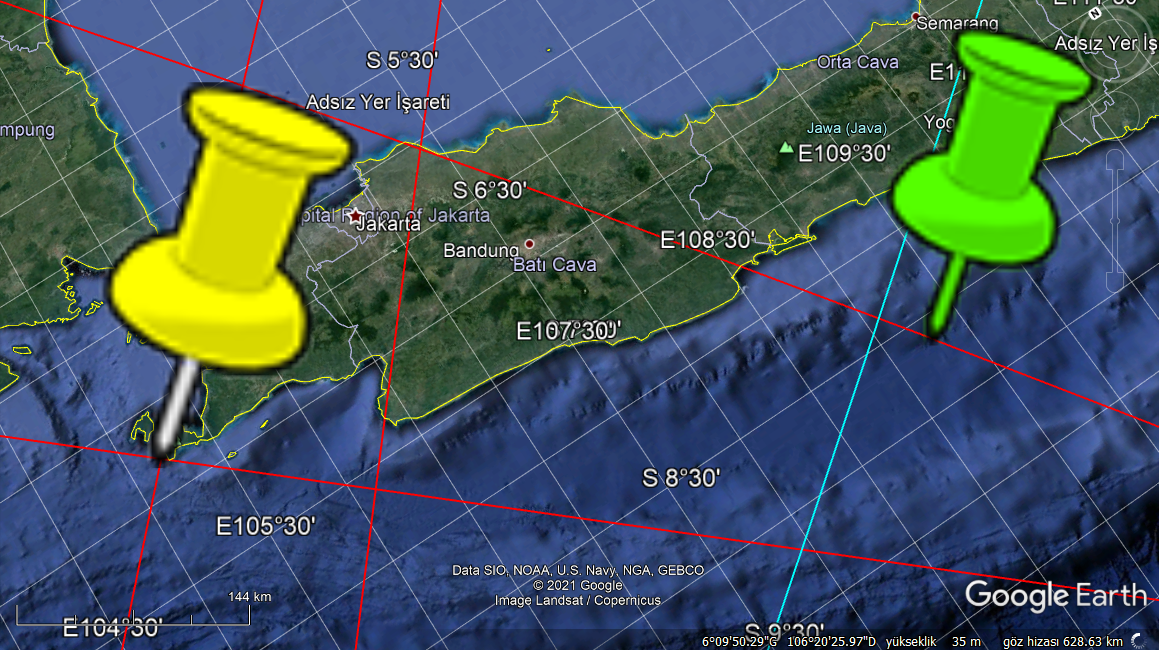Click the E104°30' longitude label
The height and width of the screenshot is (650, 1159).
(x=112, y=628)
